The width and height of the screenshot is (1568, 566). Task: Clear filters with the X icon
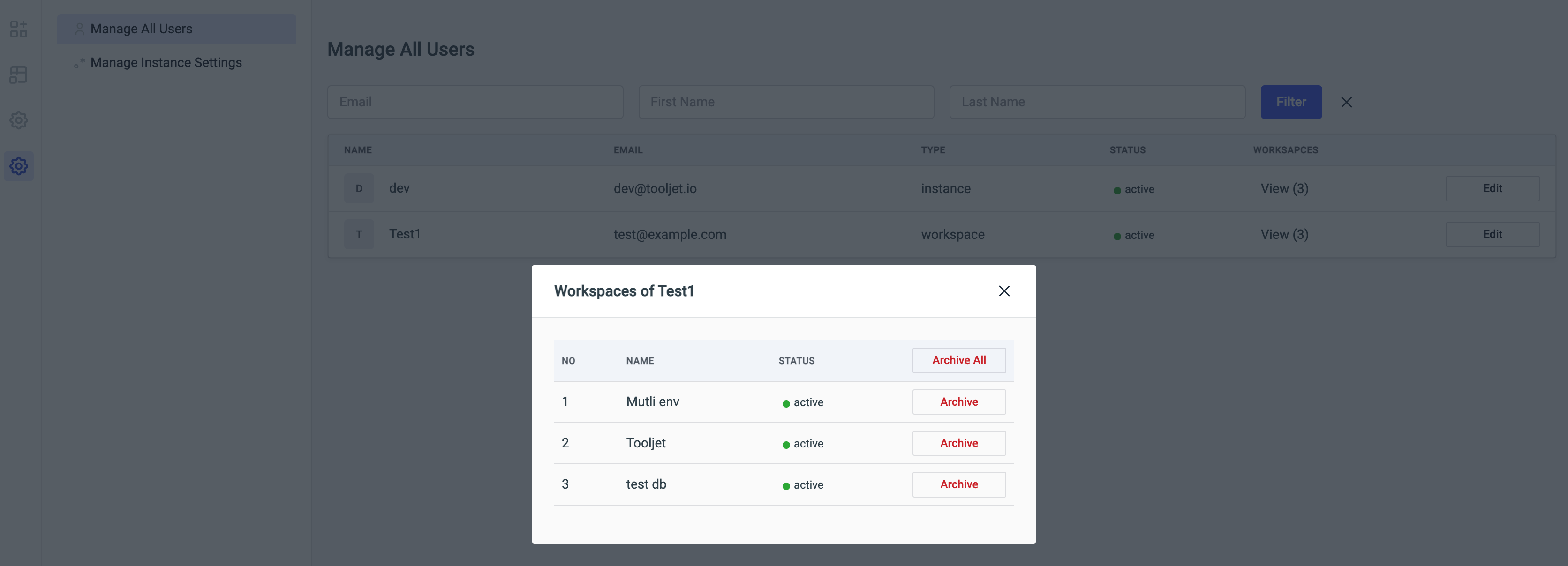coord(1346,102)
